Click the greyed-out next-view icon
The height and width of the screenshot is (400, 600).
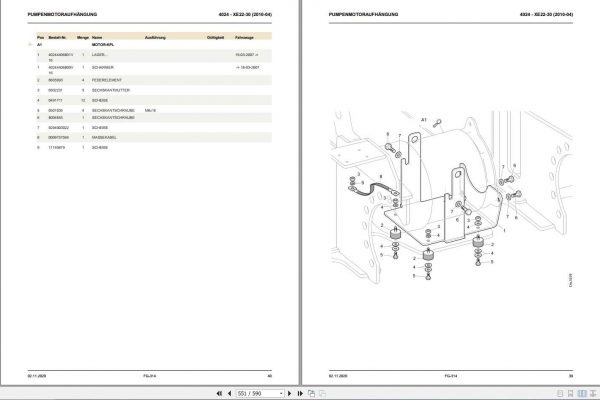point(323,393)
